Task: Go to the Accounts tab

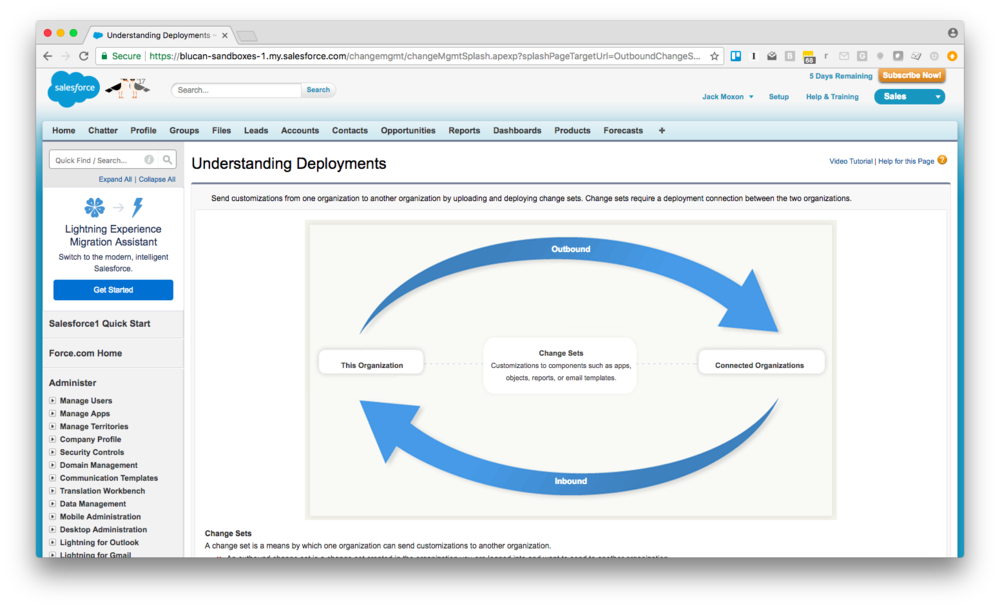Action: point(300,130)
